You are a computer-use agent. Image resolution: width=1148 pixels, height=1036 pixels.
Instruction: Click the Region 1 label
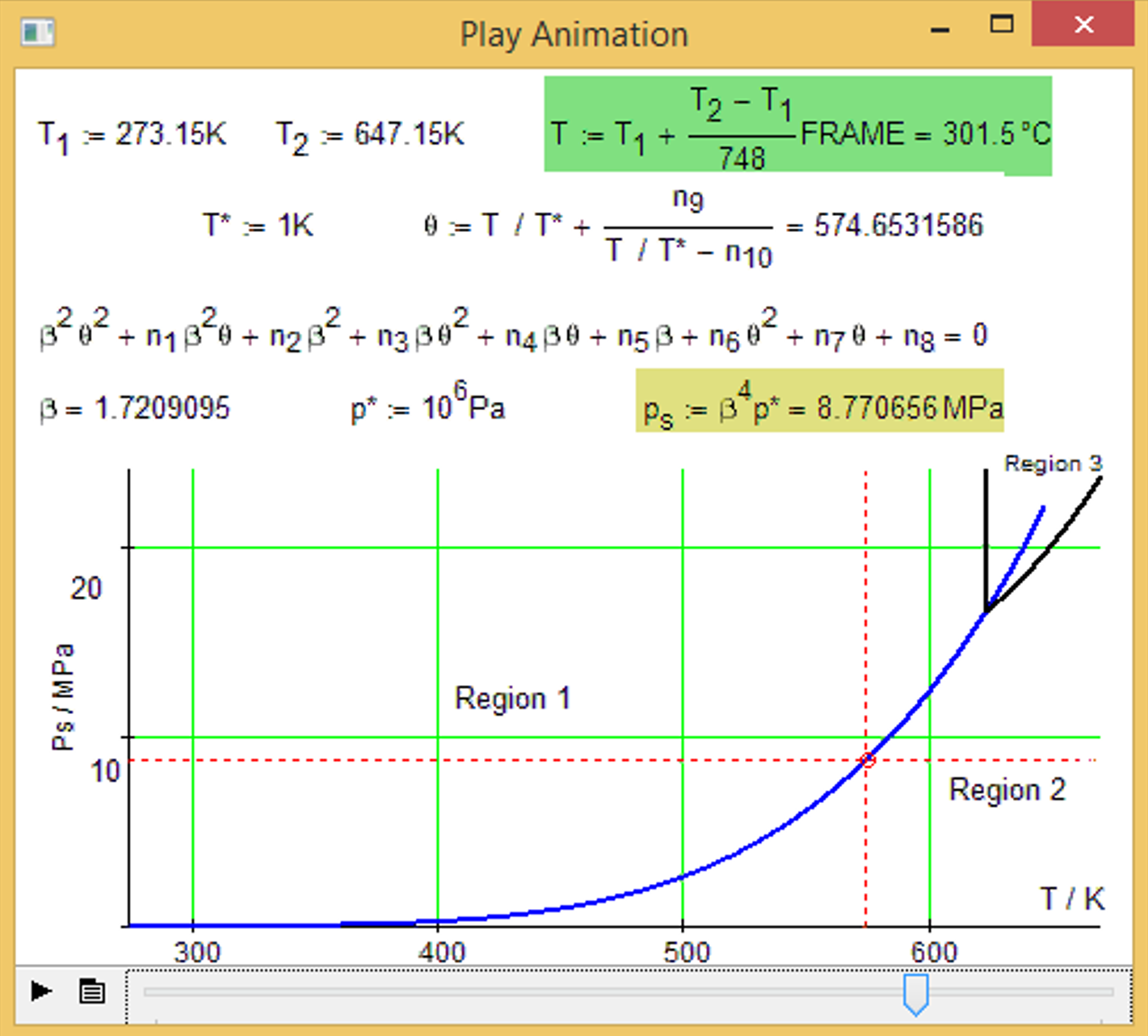[513, 698]
